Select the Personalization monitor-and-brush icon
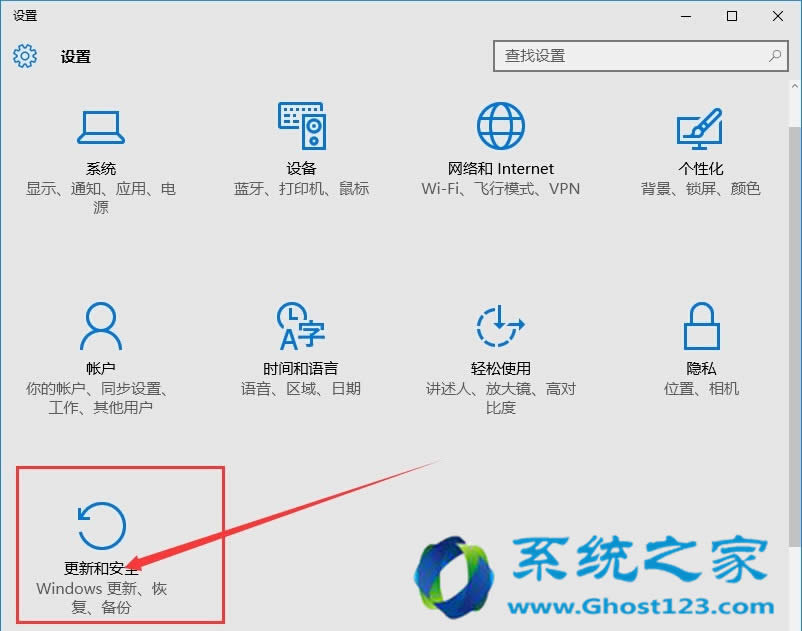 pos(700,127)
